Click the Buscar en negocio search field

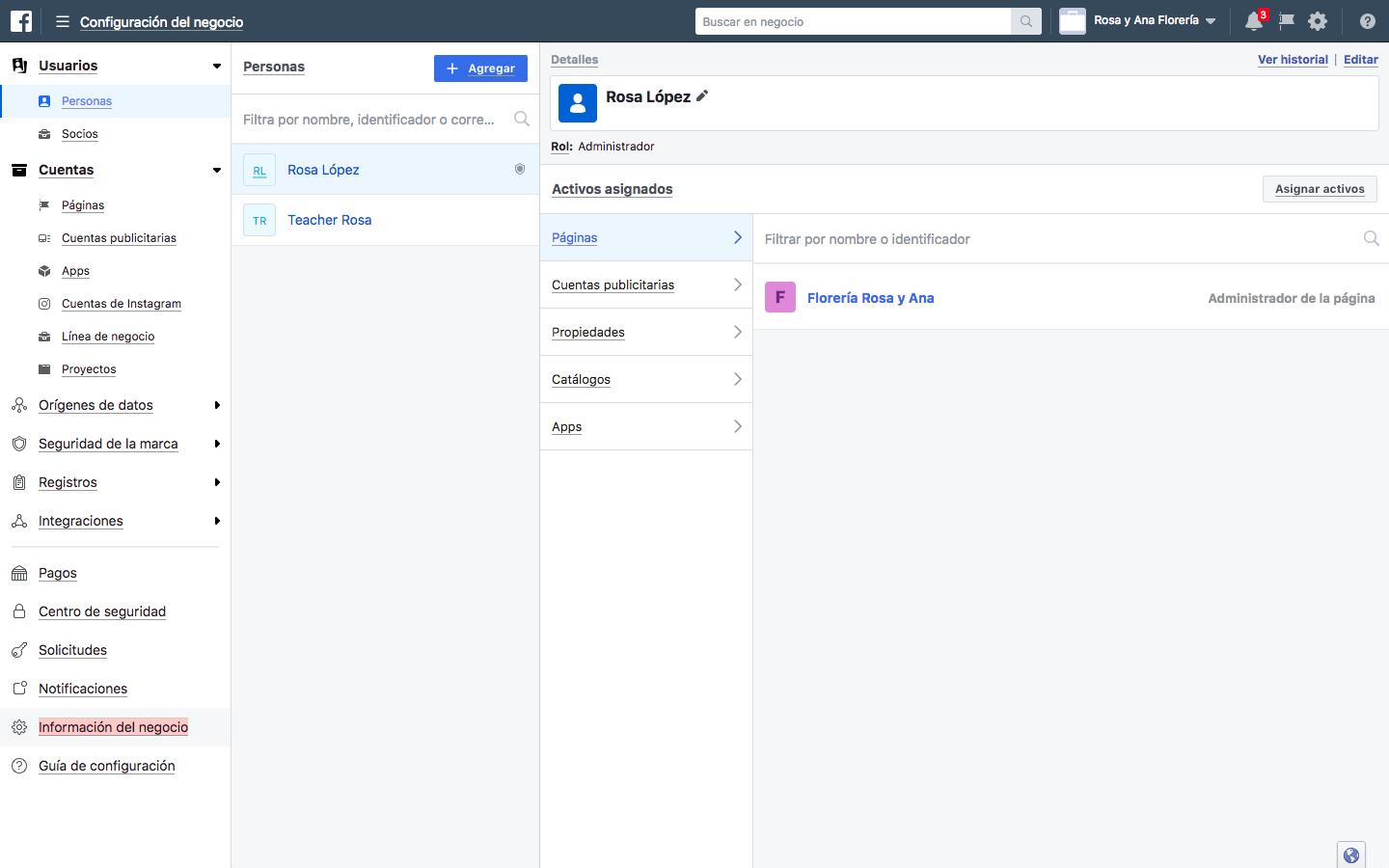(853, 21)
